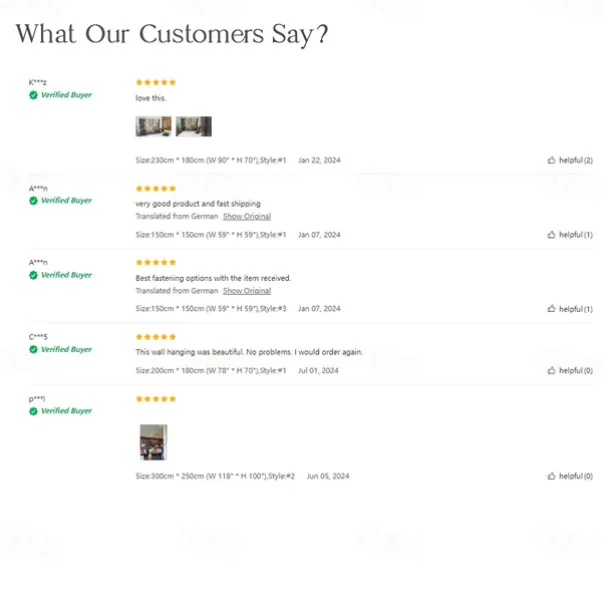Click 'This wall hanging was beautiful' review text
Viewport: 610px width, 610px height.
249,352
